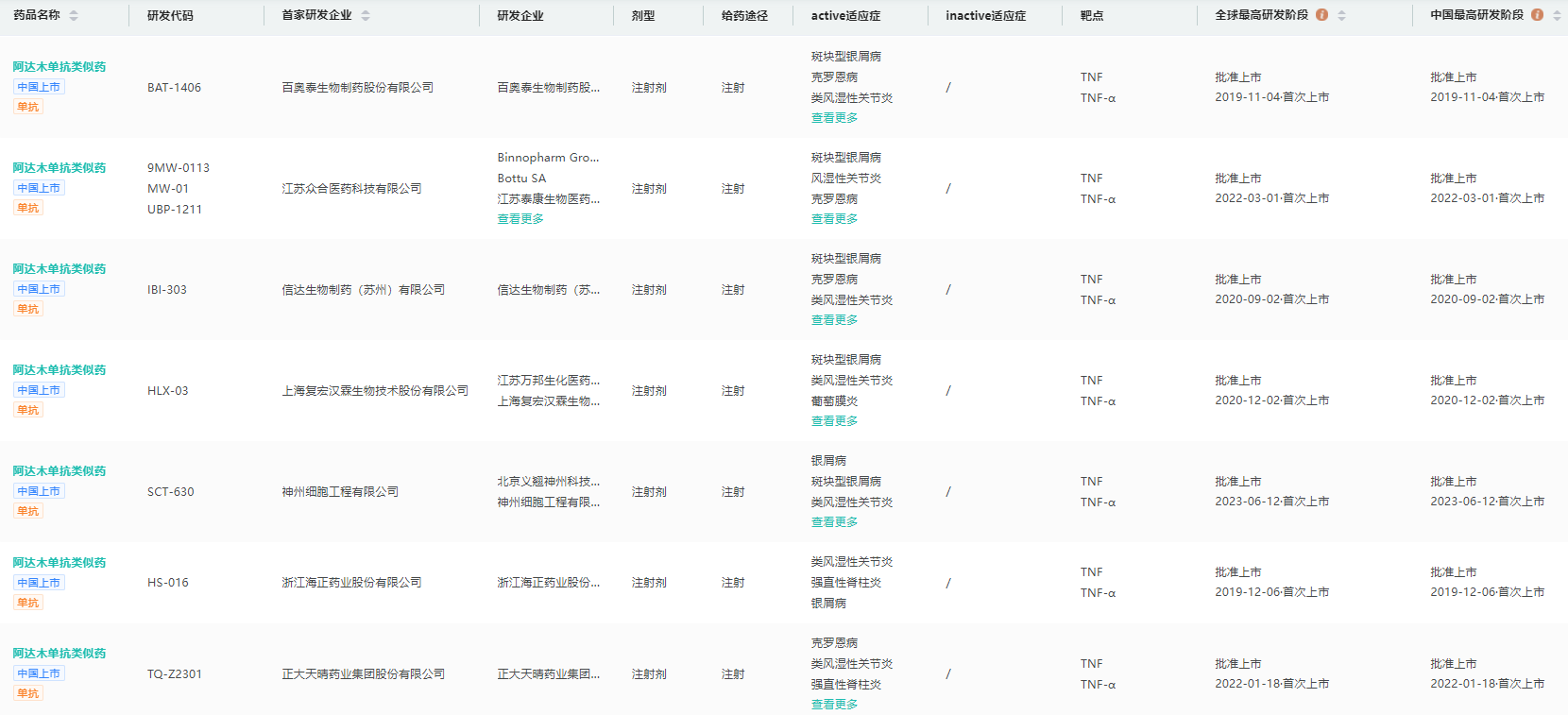Open 阿达木单抗类似药 link in TQ-Z2301 row
1568x715 pixels.
click(60, 654)
